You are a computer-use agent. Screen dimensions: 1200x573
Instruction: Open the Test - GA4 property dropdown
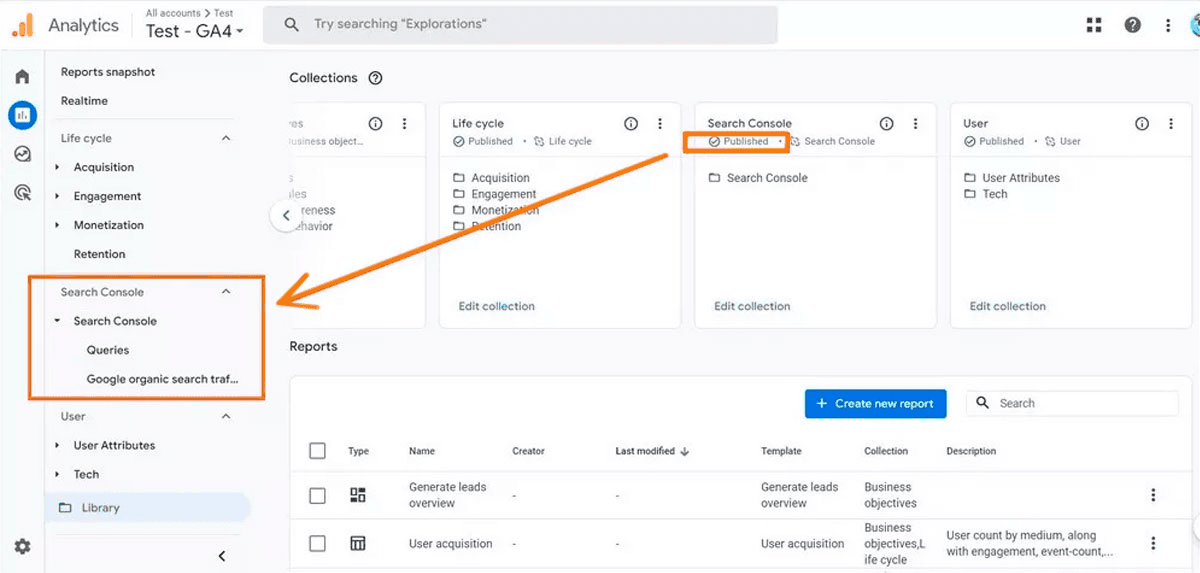pos(195,31)
